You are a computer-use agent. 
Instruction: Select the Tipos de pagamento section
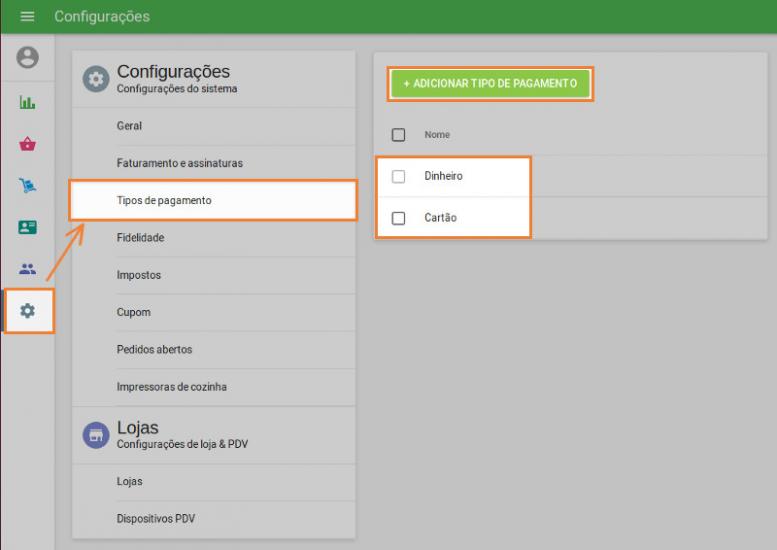(214, 200)
